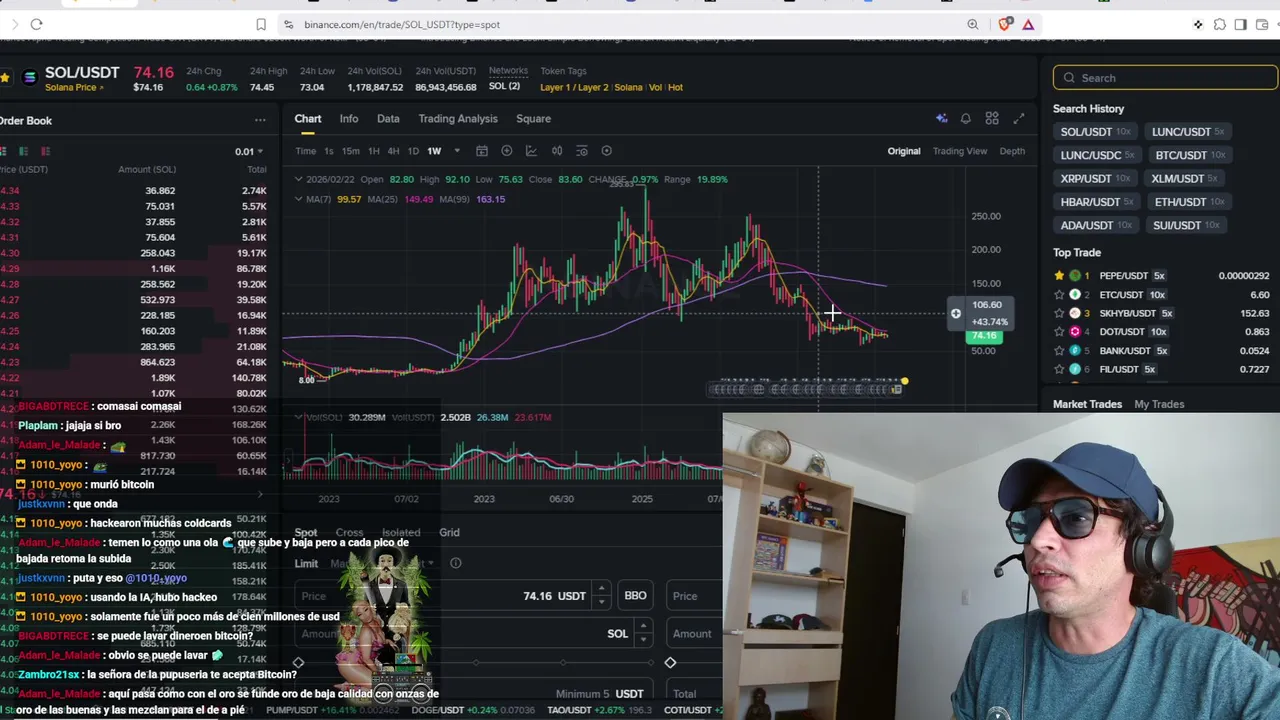1280x720 pixels.
Task: Open the candlestick chart style icon
Action: click(557, 151)
